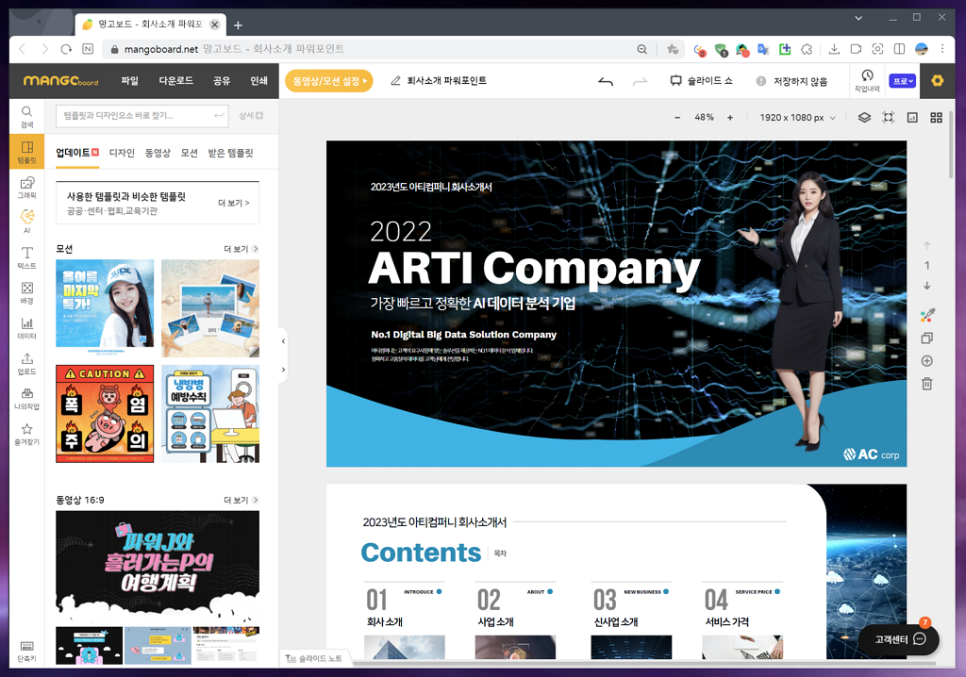Open the 인쇄 menu
This screenshot has height=677, width=966.
259,81
